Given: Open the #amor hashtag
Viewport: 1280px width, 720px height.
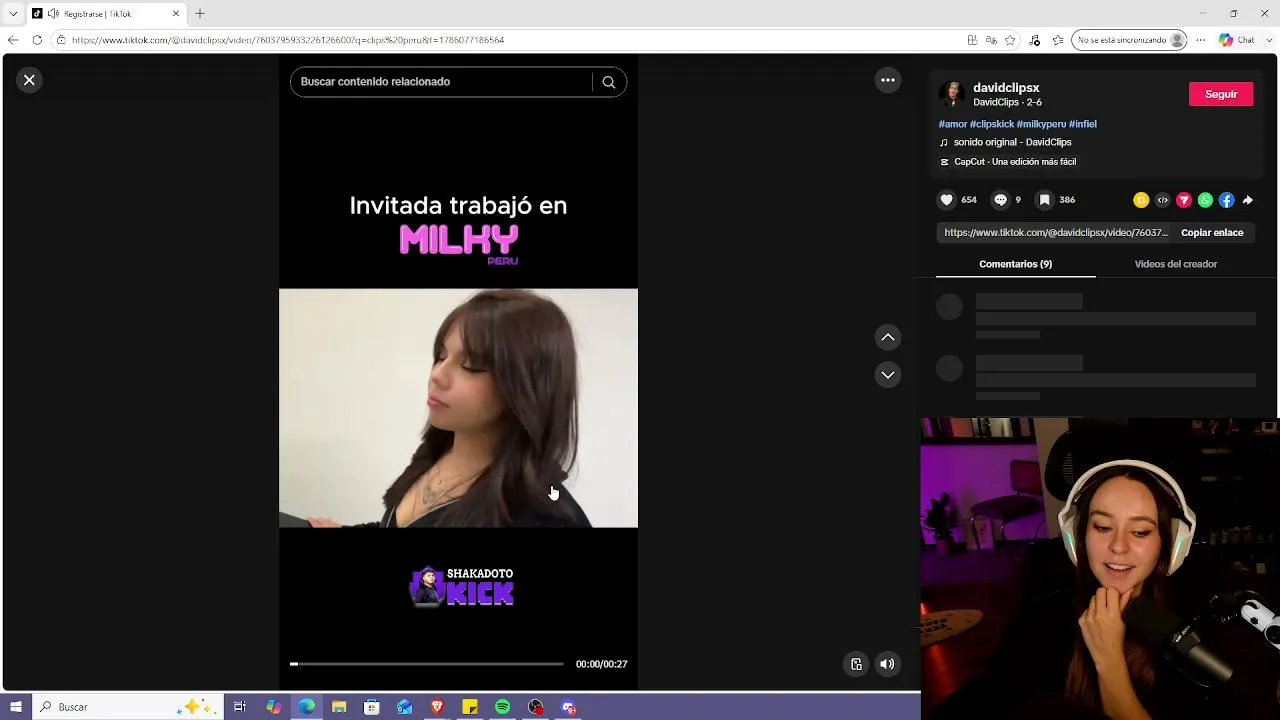Looking at the screenshot, I should [953, 124].
